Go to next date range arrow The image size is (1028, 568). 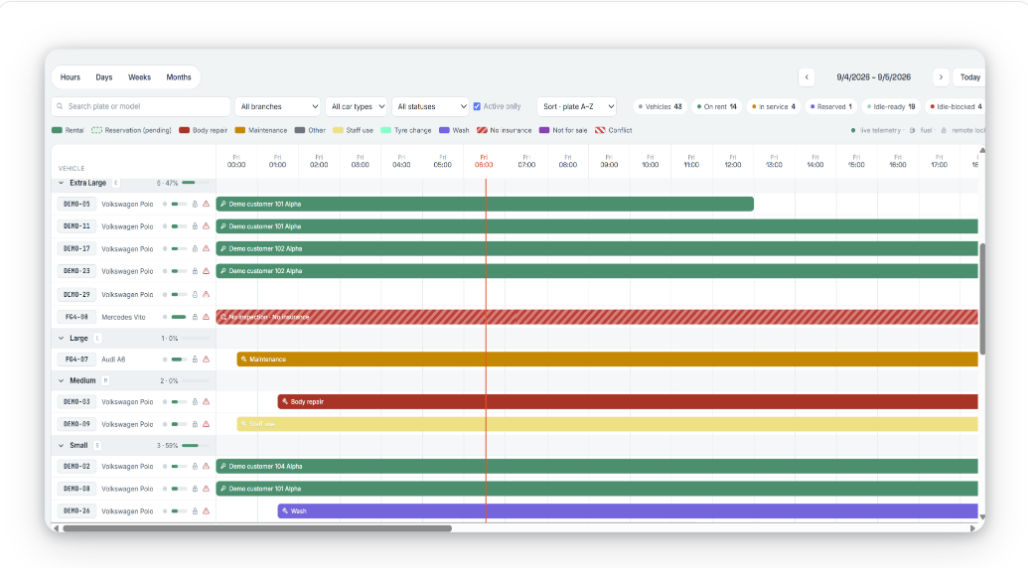pos(941,77)
